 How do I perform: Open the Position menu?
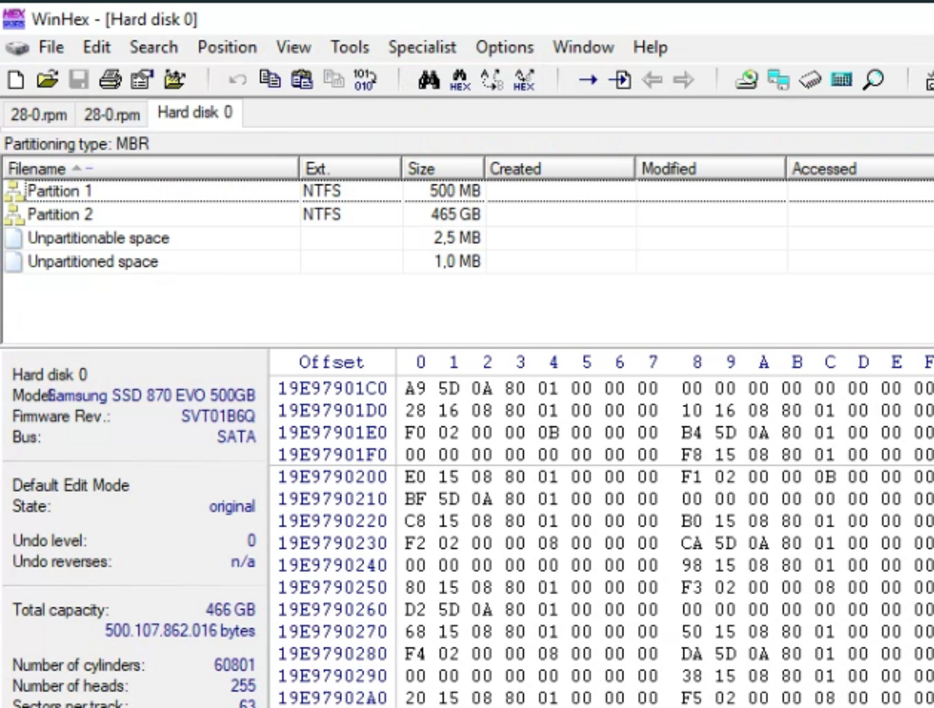226,47
